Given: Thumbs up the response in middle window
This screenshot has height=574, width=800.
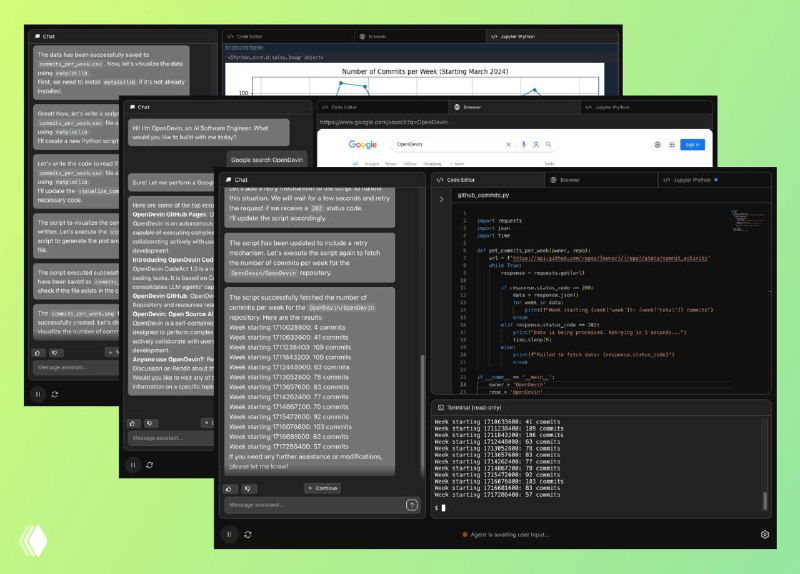Looking at the screenshot, I should point(133,423).
